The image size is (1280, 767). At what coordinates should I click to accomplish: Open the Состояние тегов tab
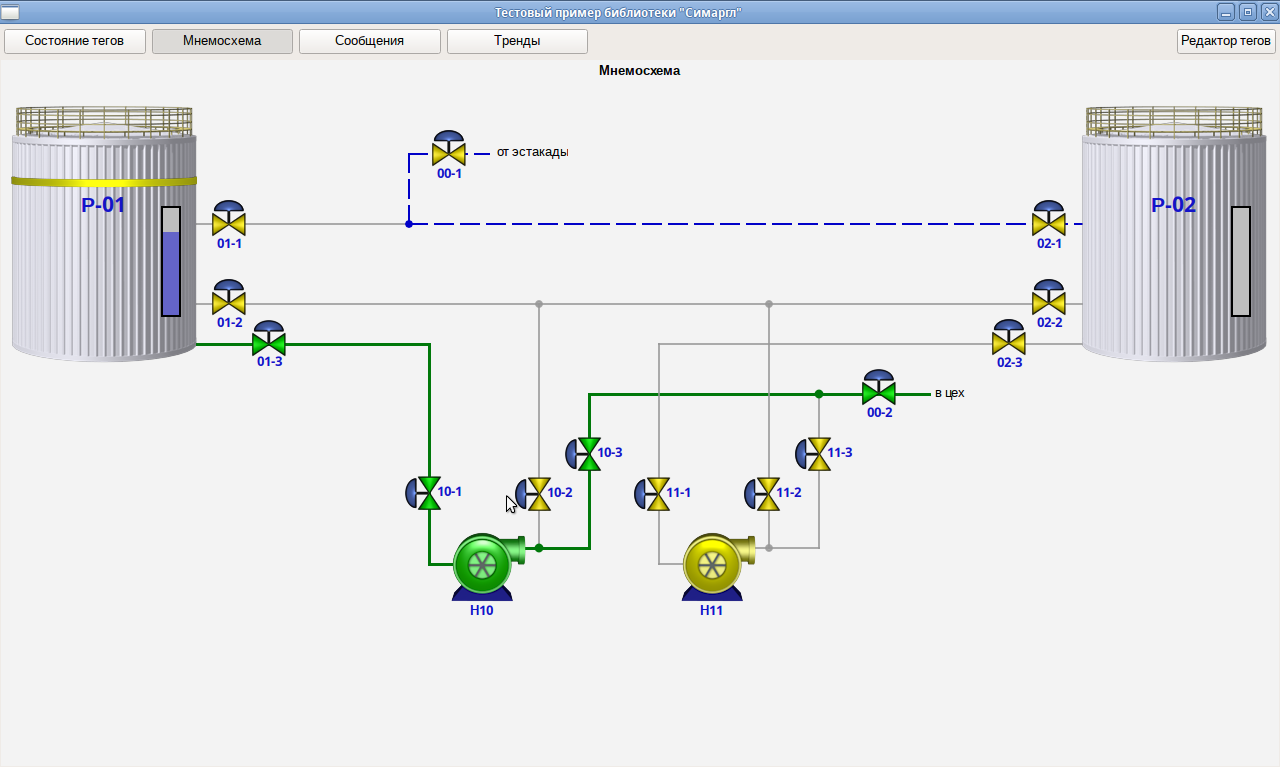pyautogui.click(x=75, y=41)
